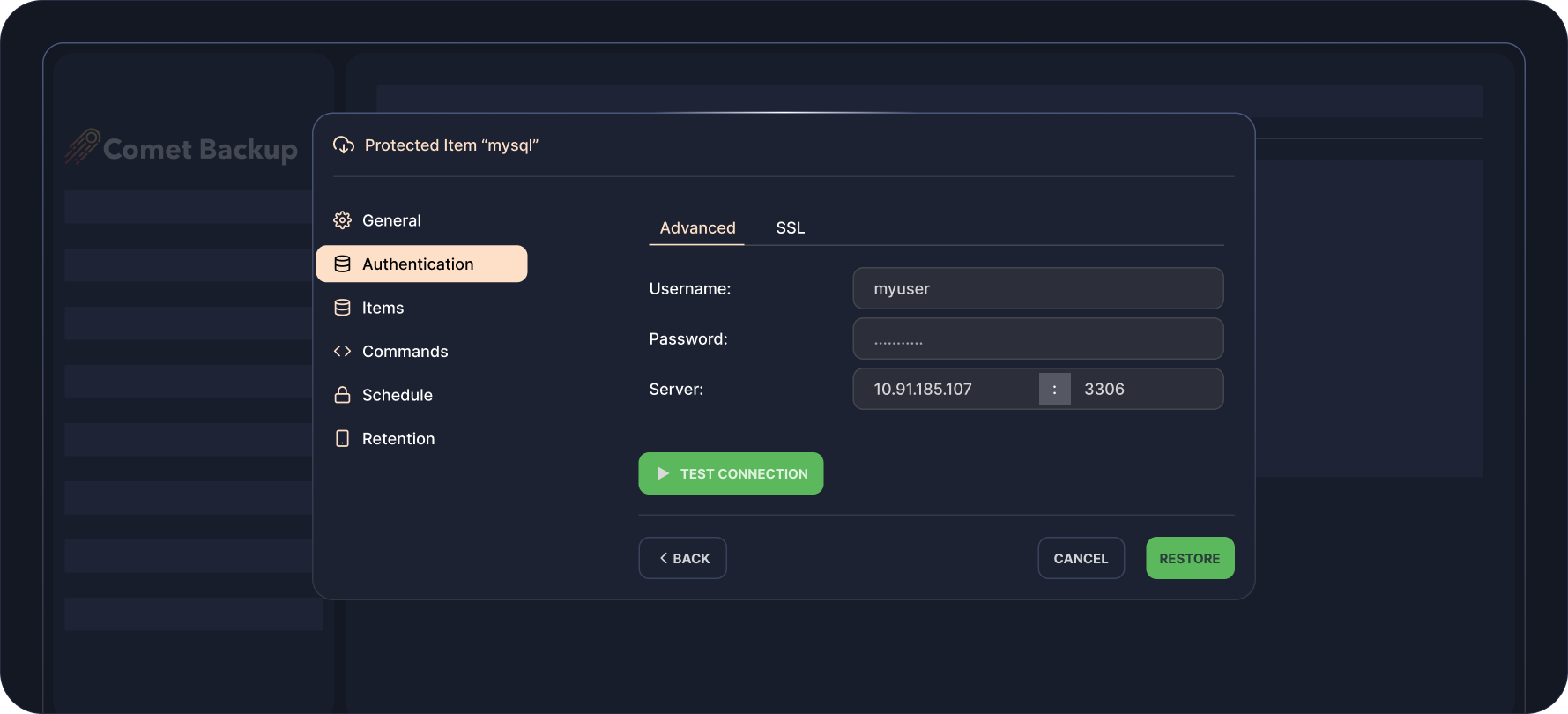Focus the Username field containing myuser
Screen dimensions: 1568x714
pyautogui.click(x=1037, y=288)
